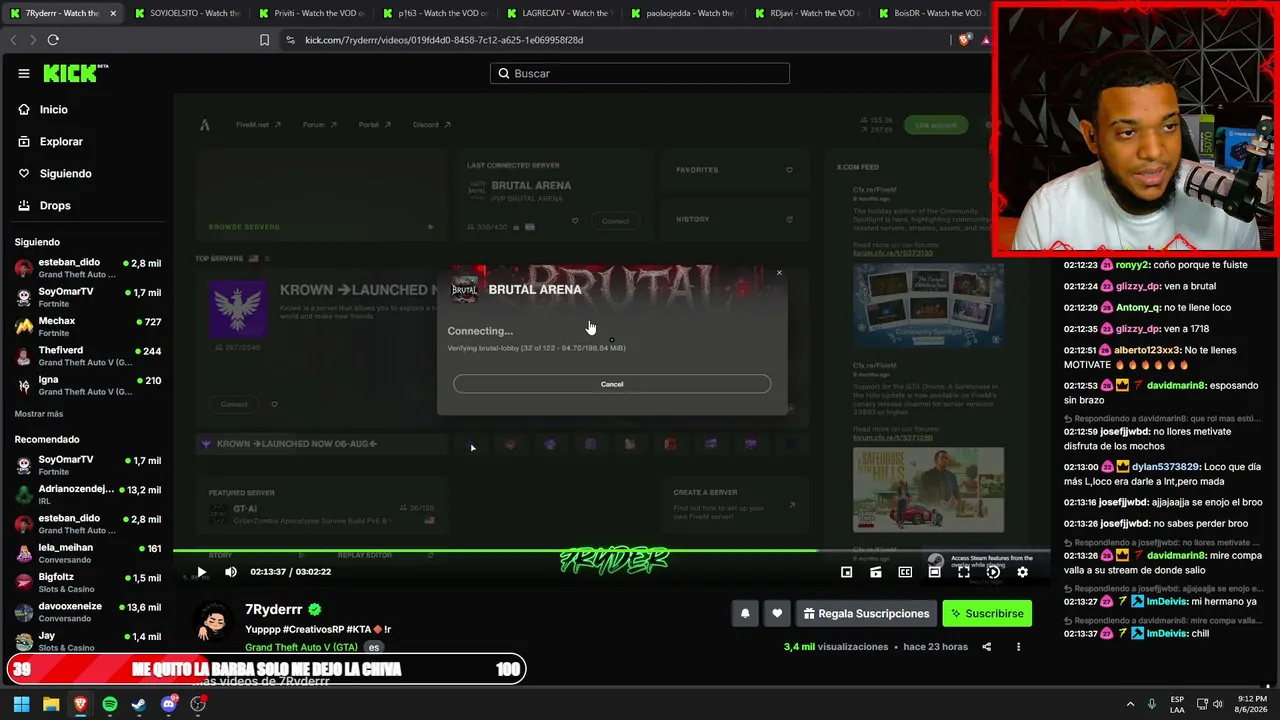Viewport: 1280px width, 720px height.
Task: Open video player settings gear
Action: 1022,572
